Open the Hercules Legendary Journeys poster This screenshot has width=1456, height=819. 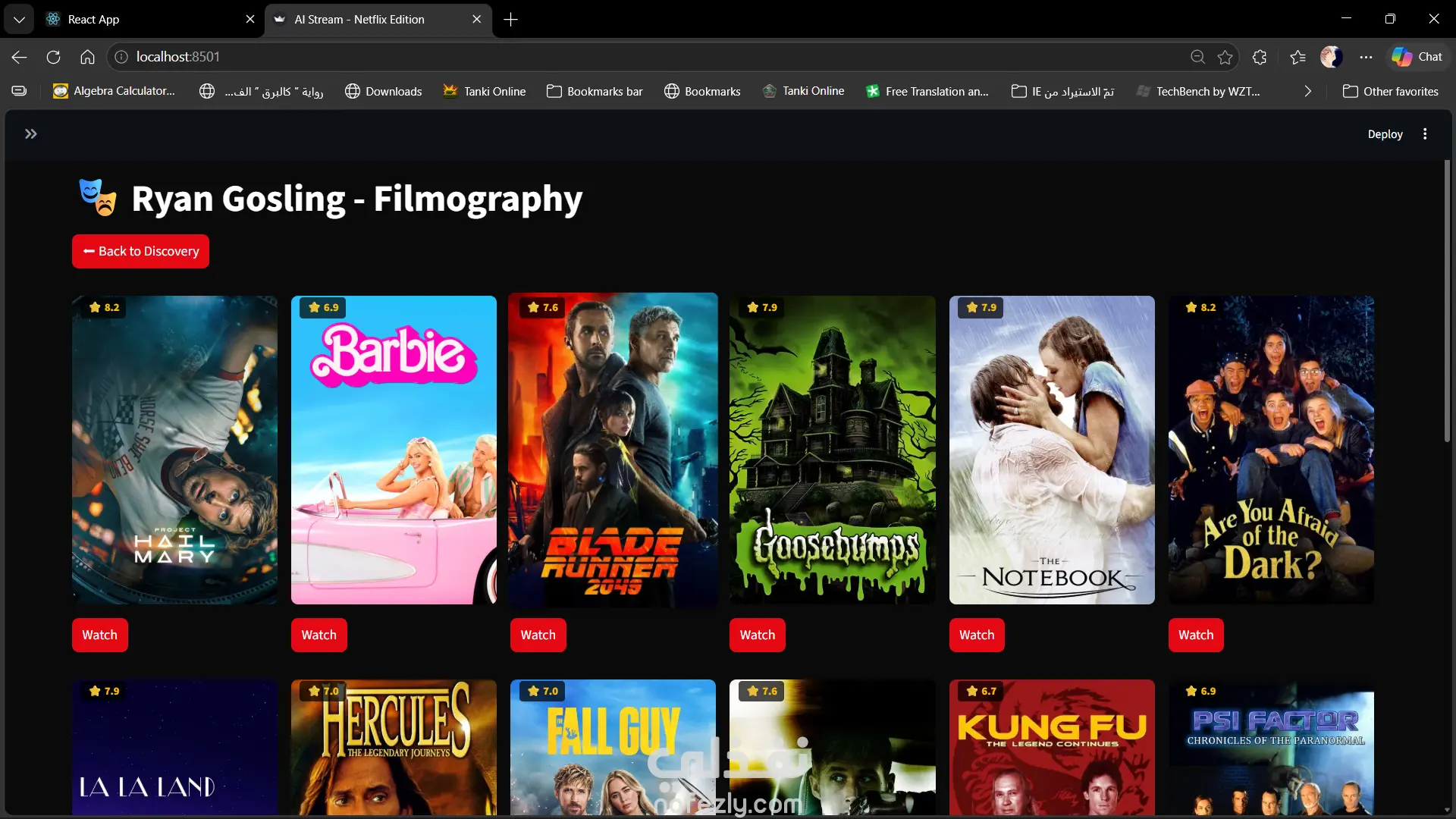(x=394, y=747)
